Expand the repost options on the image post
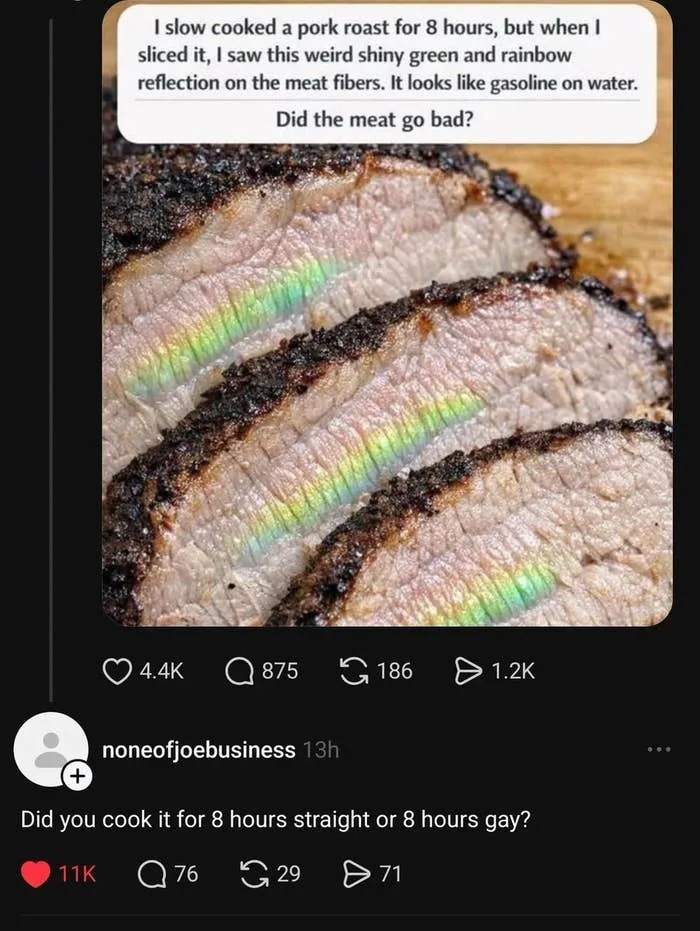Screen dimensions: 700x931 pos(352,671)
